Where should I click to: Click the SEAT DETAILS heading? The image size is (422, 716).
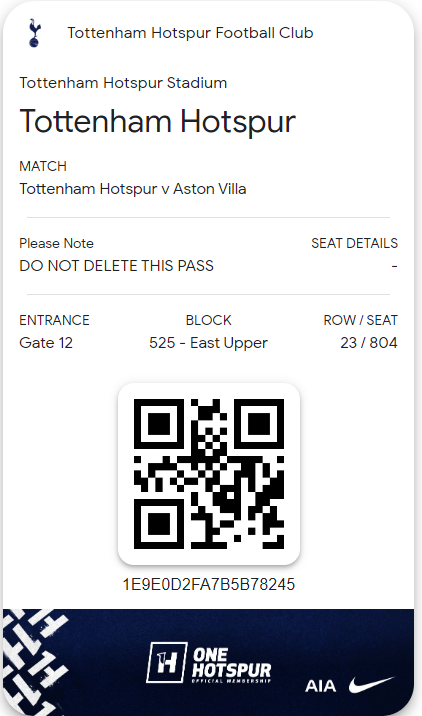[354, 243]
